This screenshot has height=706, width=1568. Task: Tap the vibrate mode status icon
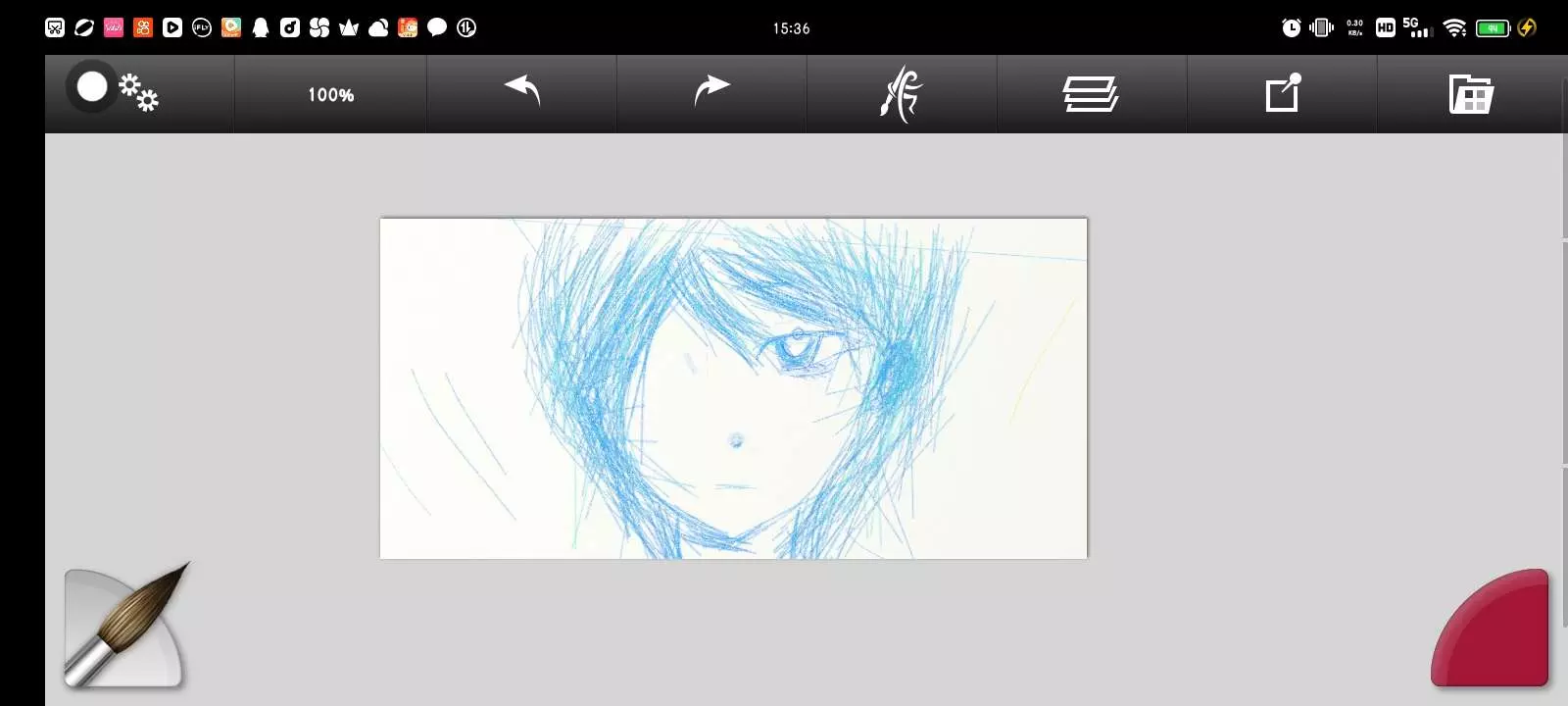pos(1321,27)
